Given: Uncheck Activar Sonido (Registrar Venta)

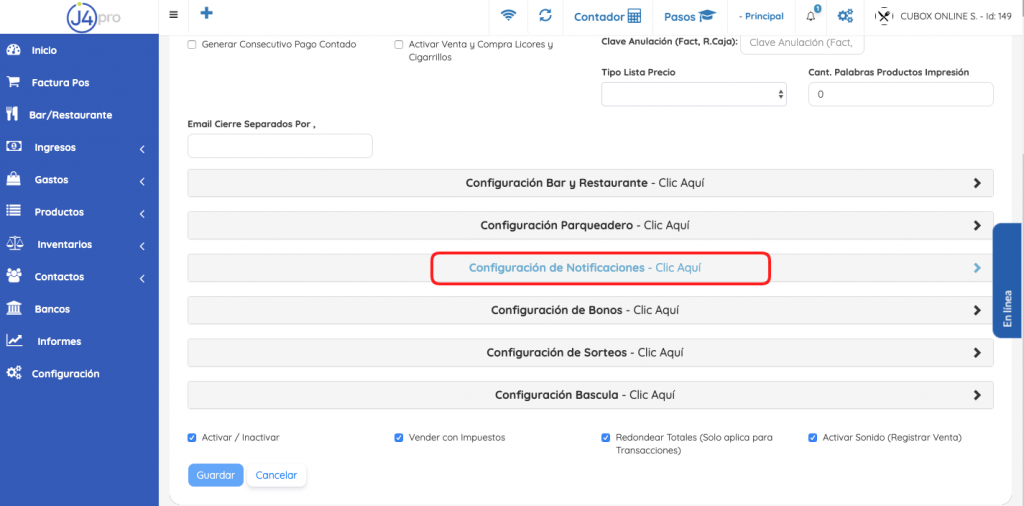Looking at the screenshot, I should click(813, 438).
